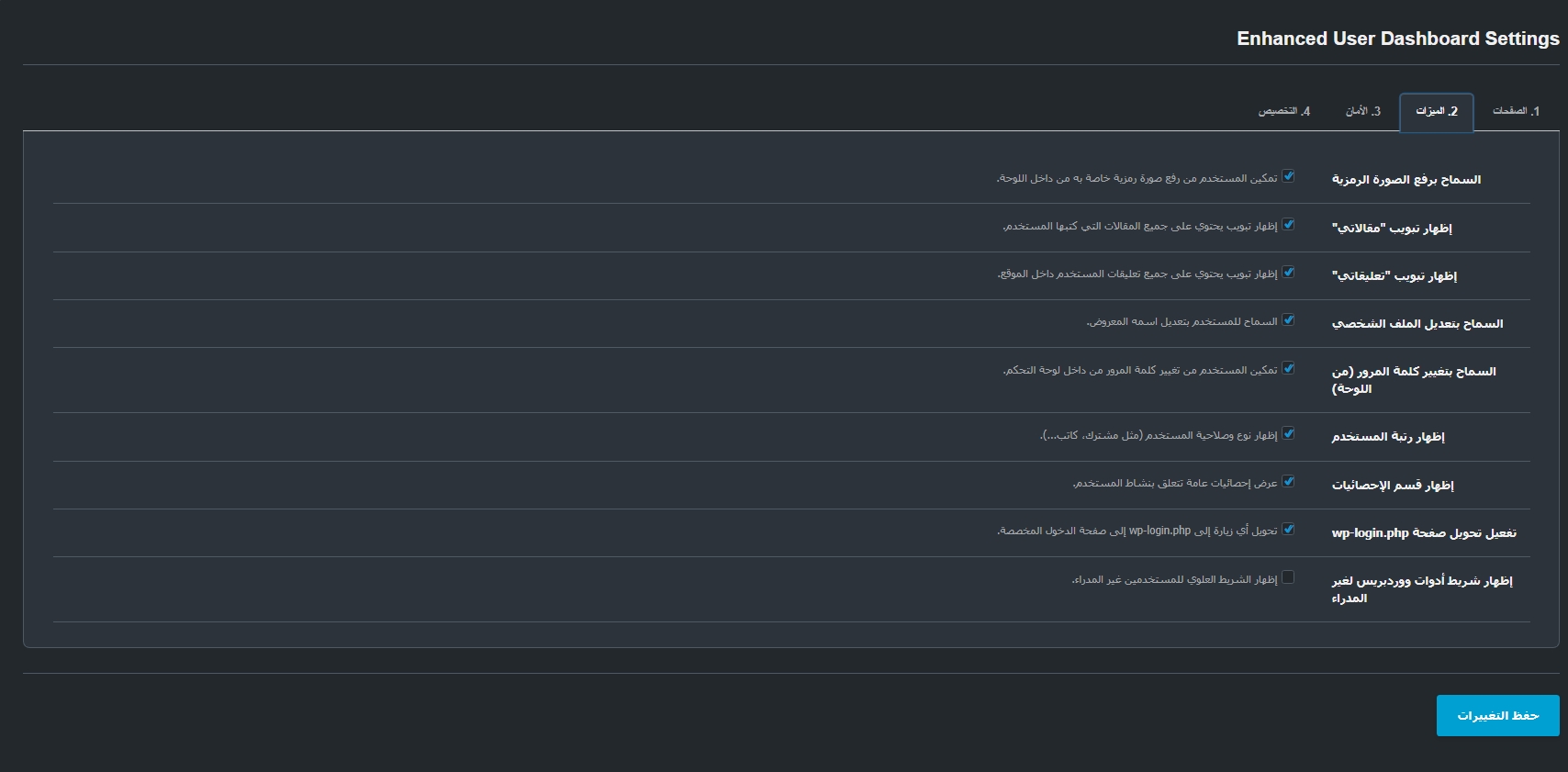Click the 'إظهار قسم الإحصائيات' row label
This screenshot has height=772, width=1568.
click(1393, 486)
